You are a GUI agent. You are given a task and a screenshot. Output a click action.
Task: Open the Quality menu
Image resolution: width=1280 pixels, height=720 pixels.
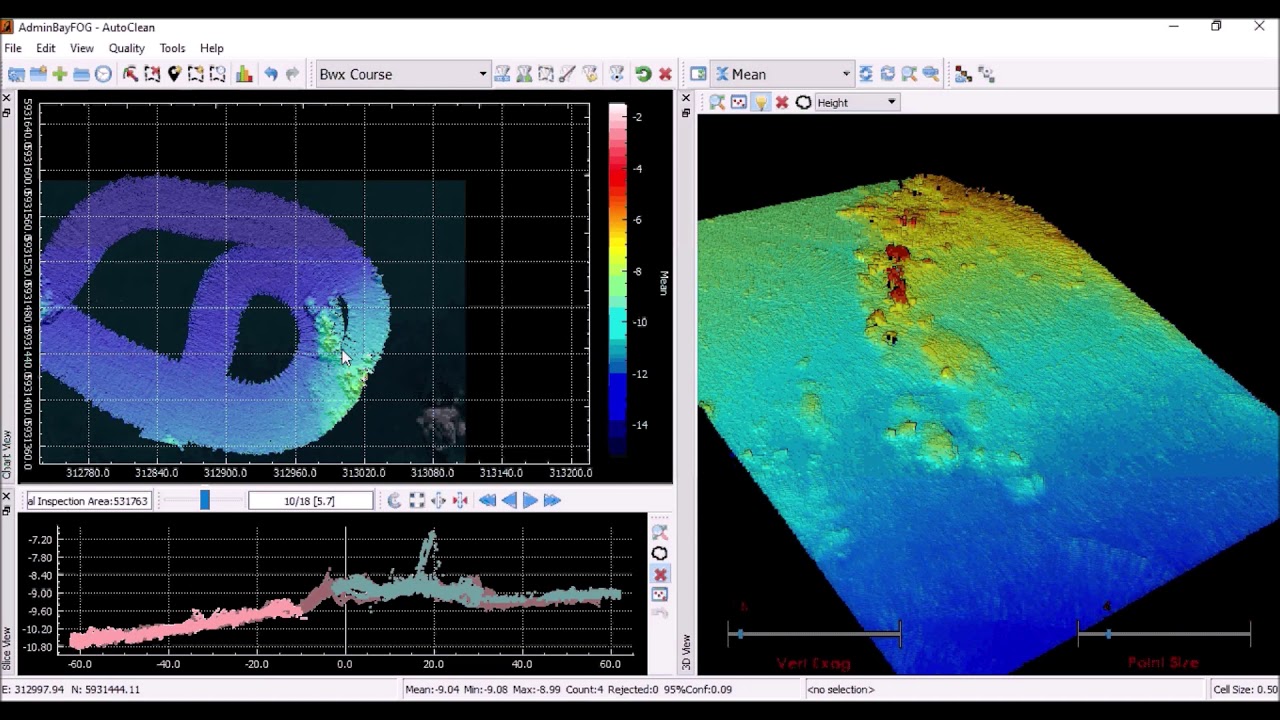(127, 48)
